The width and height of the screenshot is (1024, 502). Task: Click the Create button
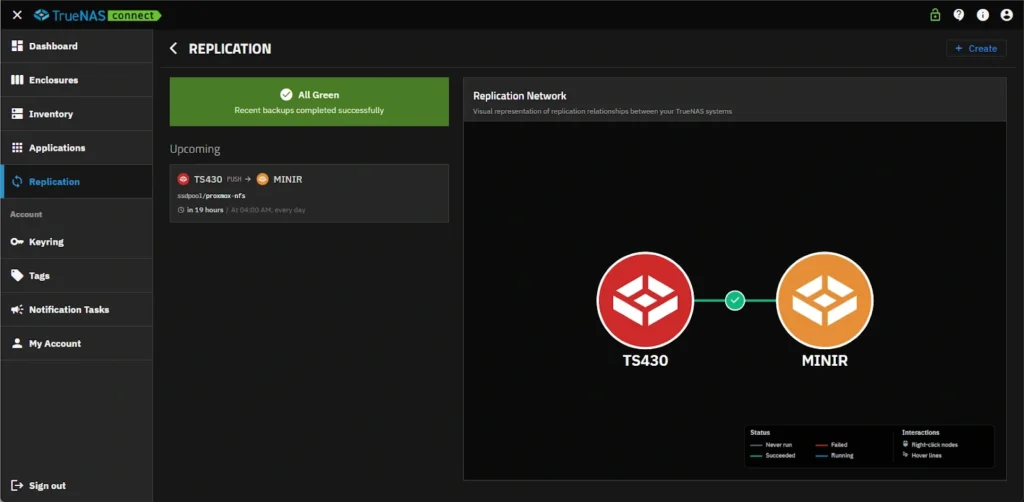pyautogui.click(x=976, y=48)
